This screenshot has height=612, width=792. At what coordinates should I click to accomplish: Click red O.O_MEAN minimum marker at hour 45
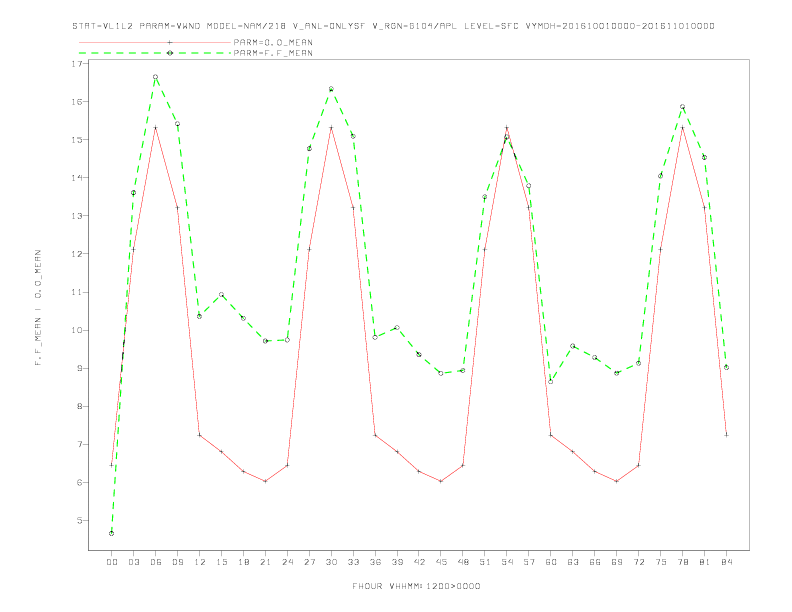tap(441, 481)
